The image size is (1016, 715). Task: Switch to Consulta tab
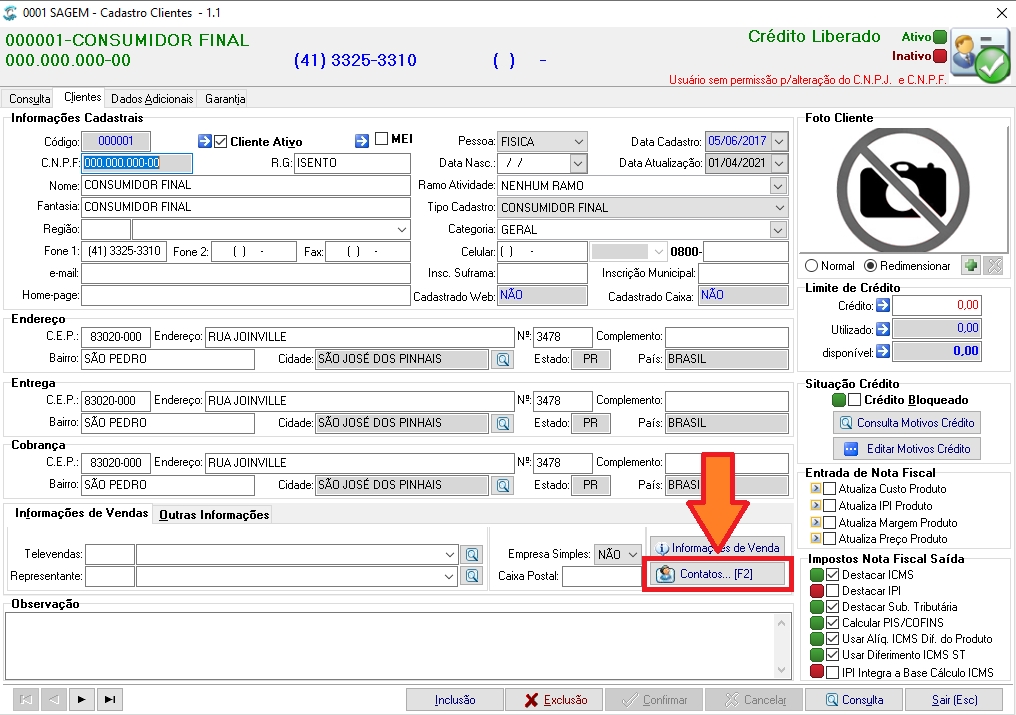(29, 99)
